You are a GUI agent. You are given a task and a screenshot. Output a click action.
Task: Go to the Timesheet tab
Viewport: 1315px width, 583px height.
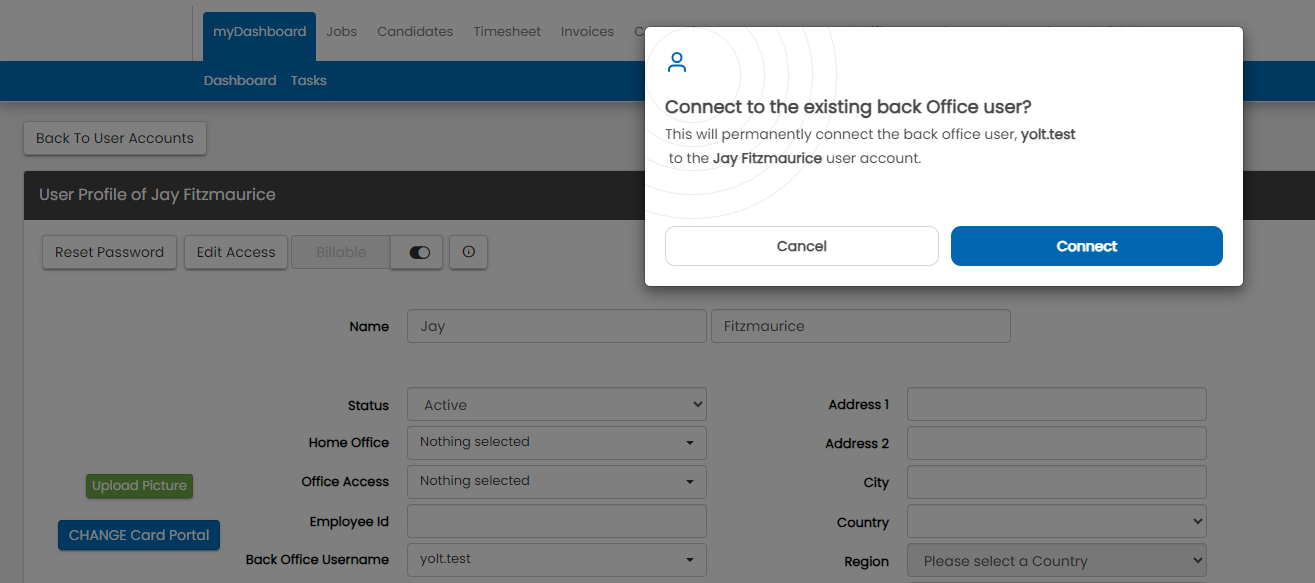pyautogui.click(x=507, y=31)
